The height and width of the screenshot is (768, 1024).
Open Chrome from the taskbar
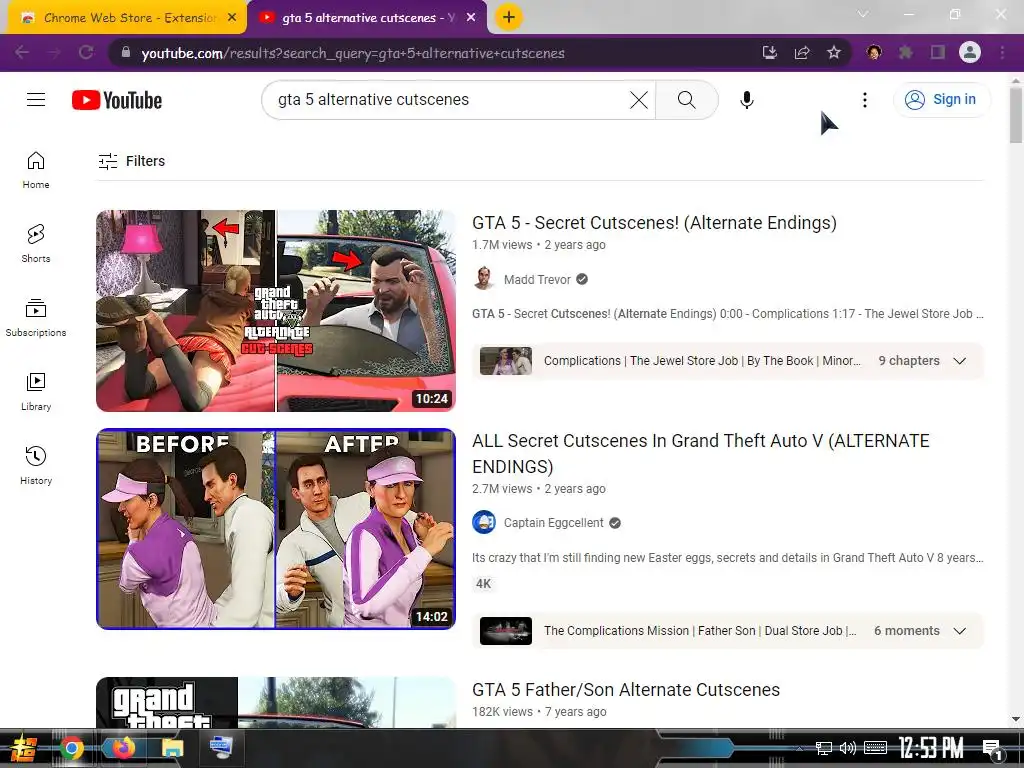tap(71, 748)
